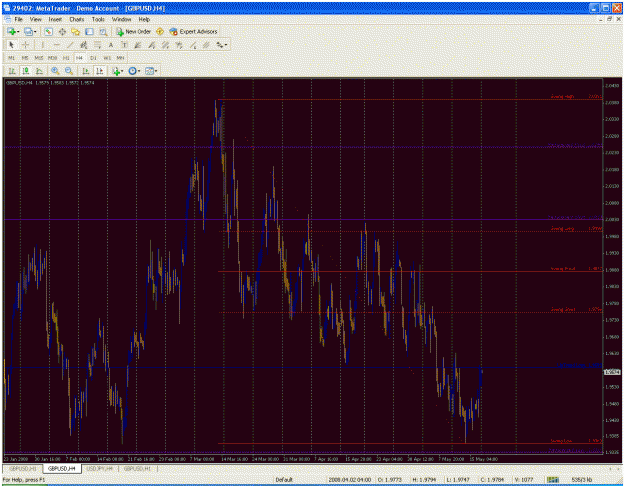Toggle the Expert Advisors button
Image resolution: width=625 pixels, height=486 pixels.
(193, 31)
